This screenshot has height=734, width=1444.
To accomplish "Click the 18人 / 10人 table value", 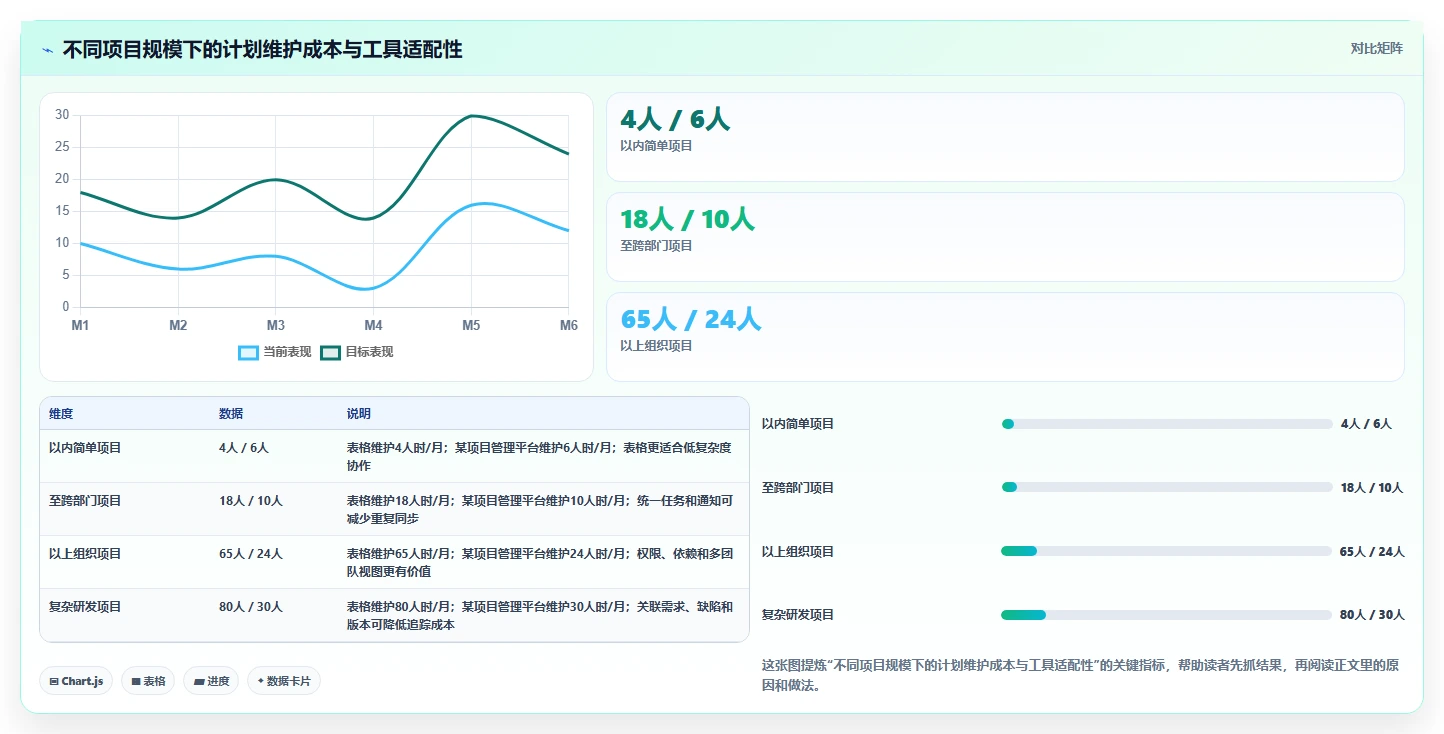I will 251,501.
